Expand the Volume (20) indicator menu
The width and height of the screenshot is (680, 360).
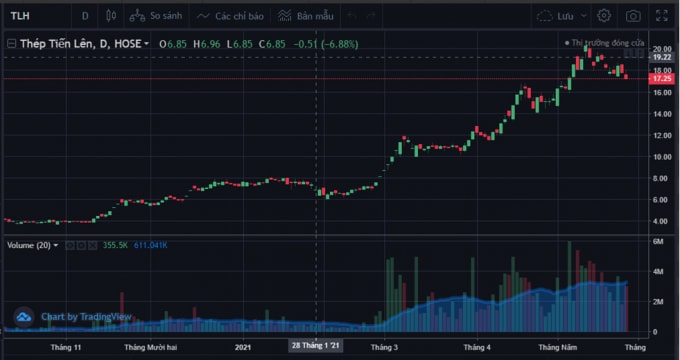pos(33,245)
